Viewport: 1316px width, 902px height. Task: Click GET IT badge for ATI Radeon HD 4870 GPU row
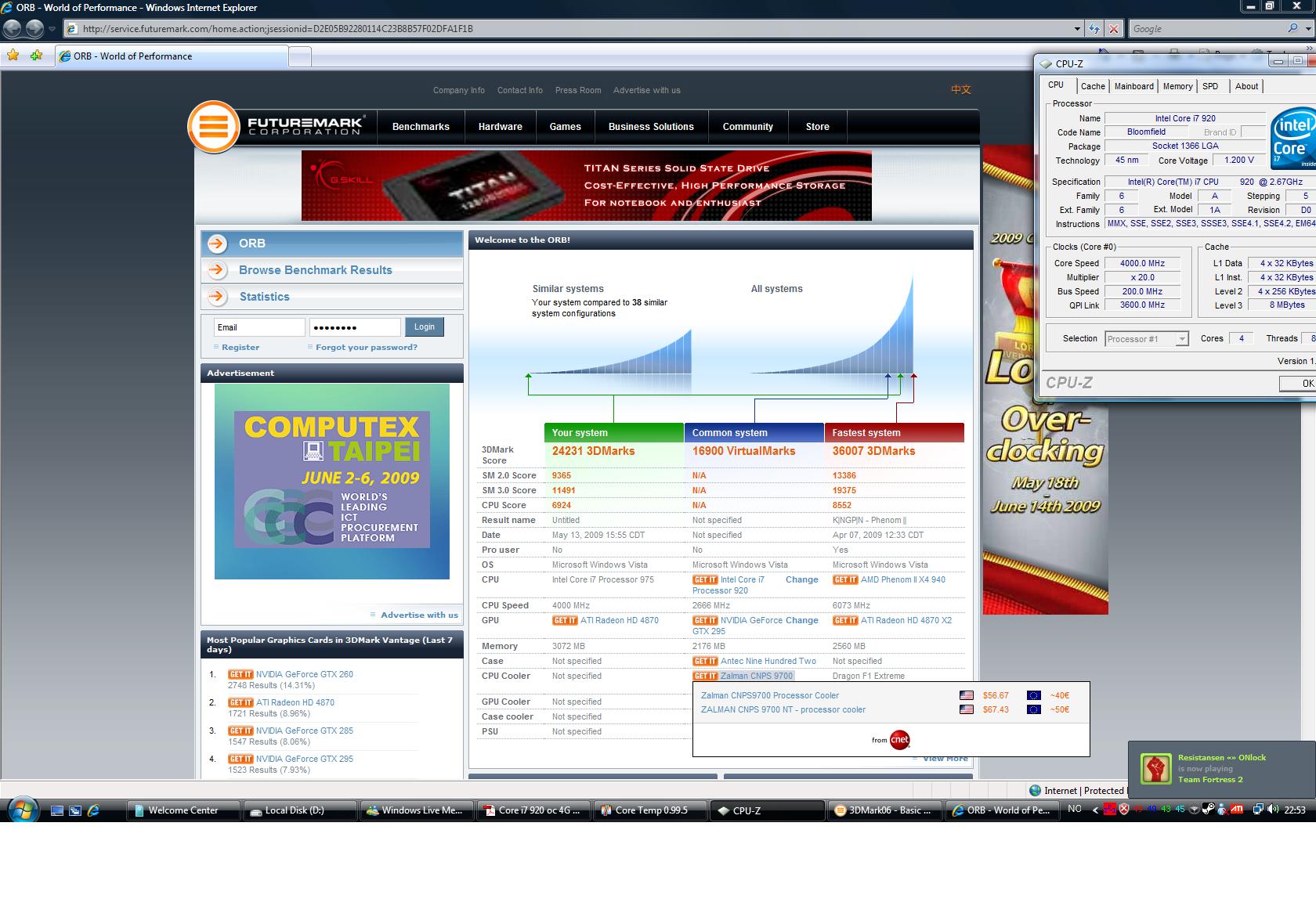coord(565,621)
